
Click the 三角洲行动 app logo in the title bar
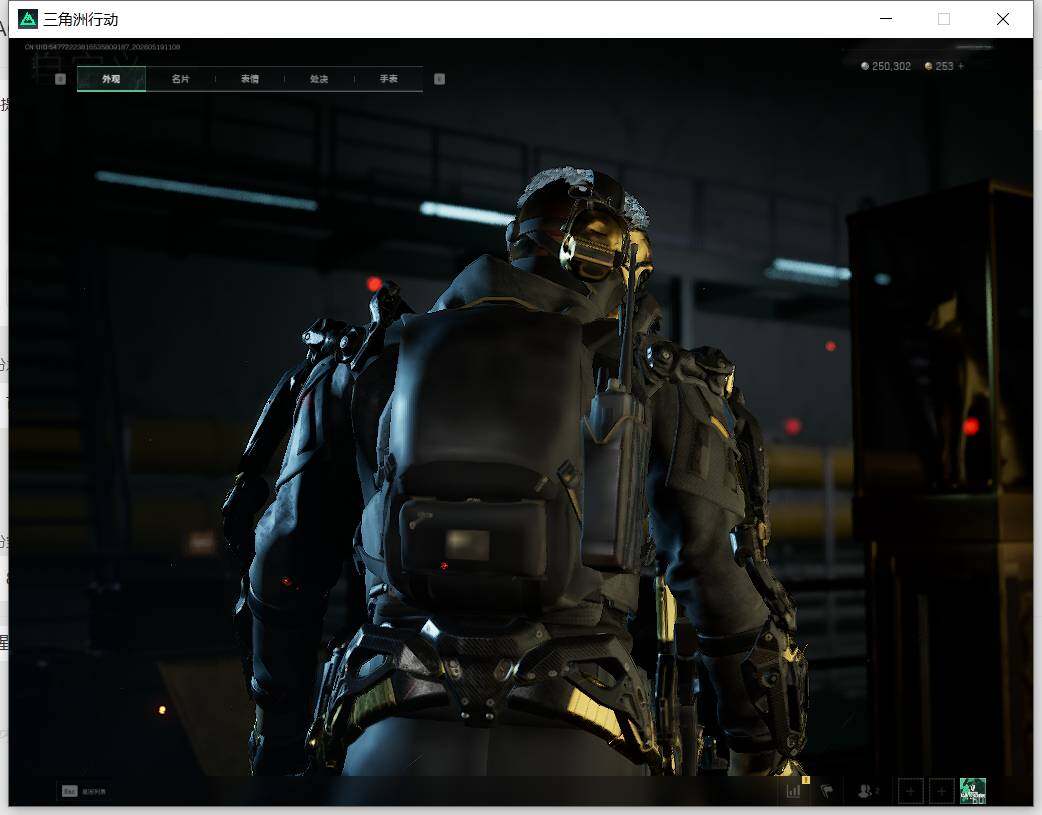[x=28, y=19]
